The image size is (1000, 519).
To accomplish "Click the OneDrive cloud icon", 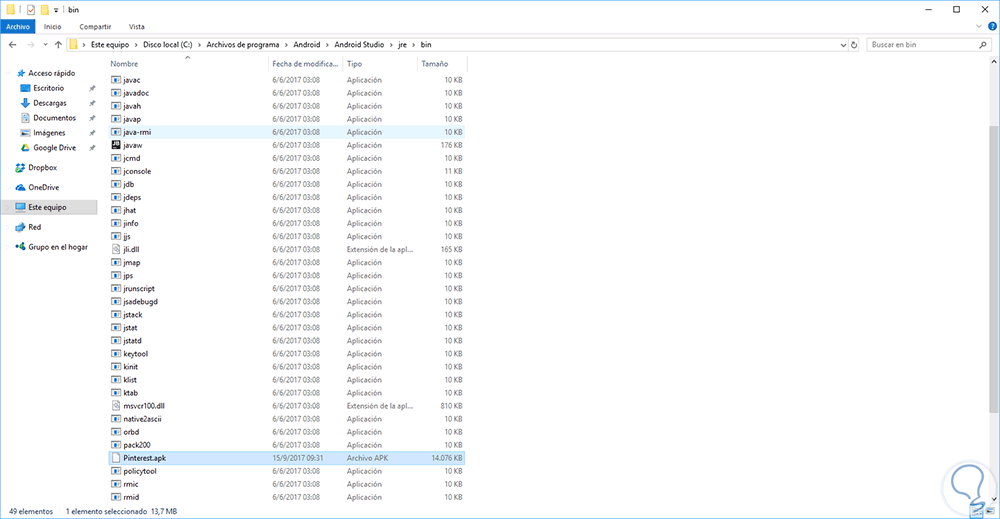I will pos(20,187).
